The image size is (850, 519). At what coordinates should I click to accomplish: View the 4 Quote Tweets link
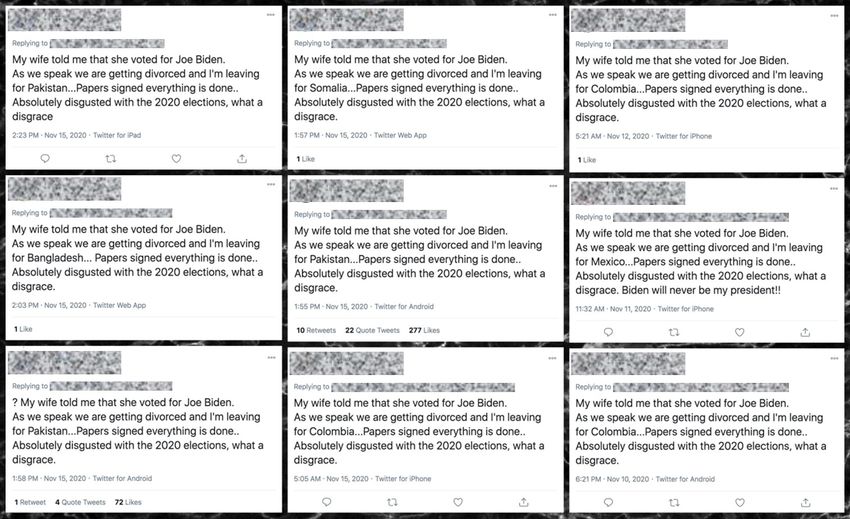click(x=80, y=502)
